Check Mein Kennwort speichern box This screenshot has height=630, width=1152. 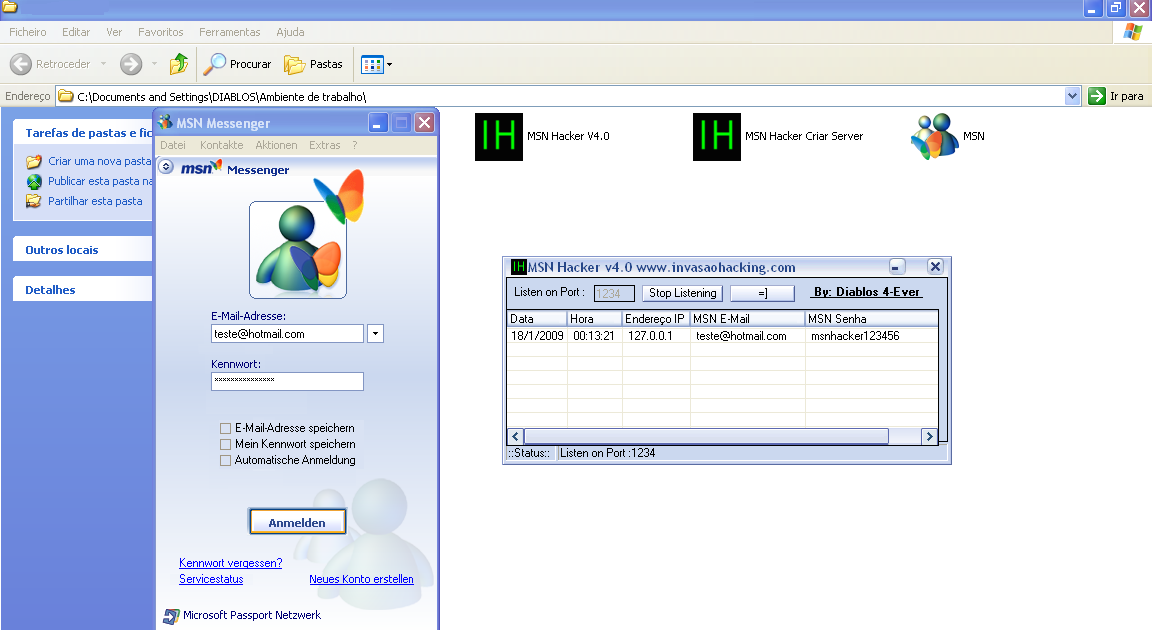pyautogui.click(x=226, y=444)
